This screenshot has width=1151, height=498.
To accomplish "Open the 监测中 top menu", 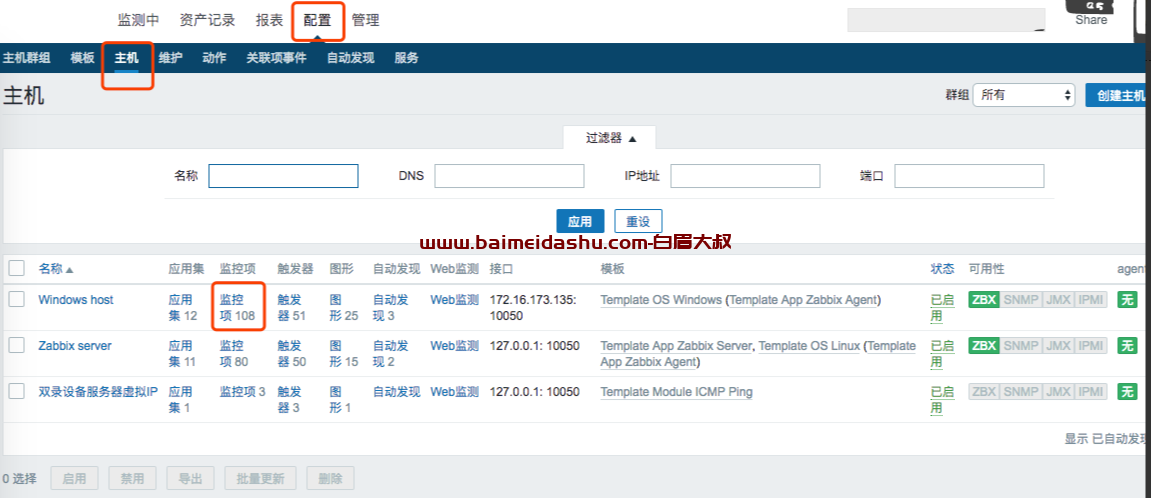I will point(138,21).
